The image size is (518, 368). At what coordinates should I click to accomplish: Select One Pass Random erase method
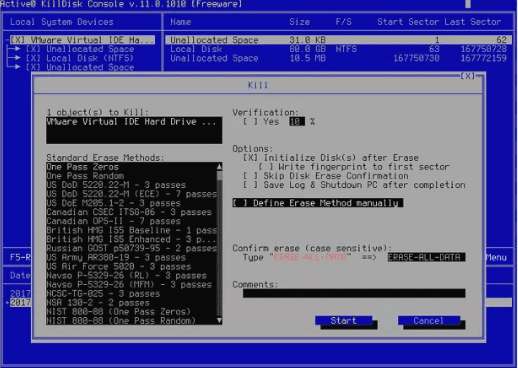pos(131,176)
